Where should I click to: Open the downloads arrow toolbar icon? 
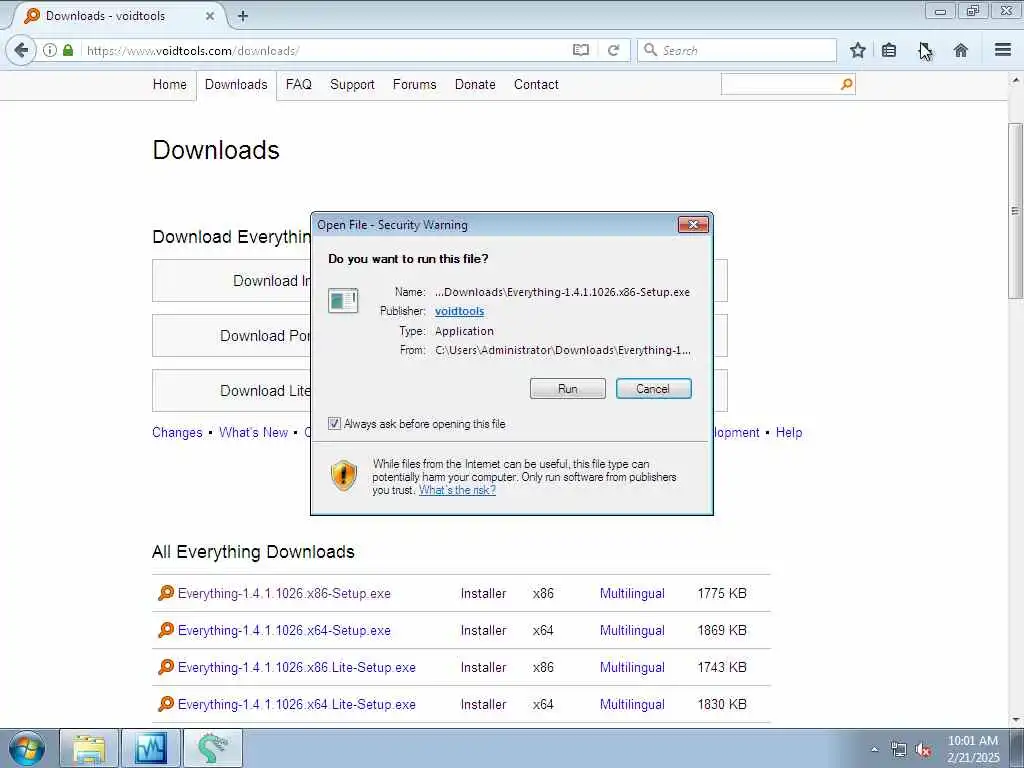(924, 50)
